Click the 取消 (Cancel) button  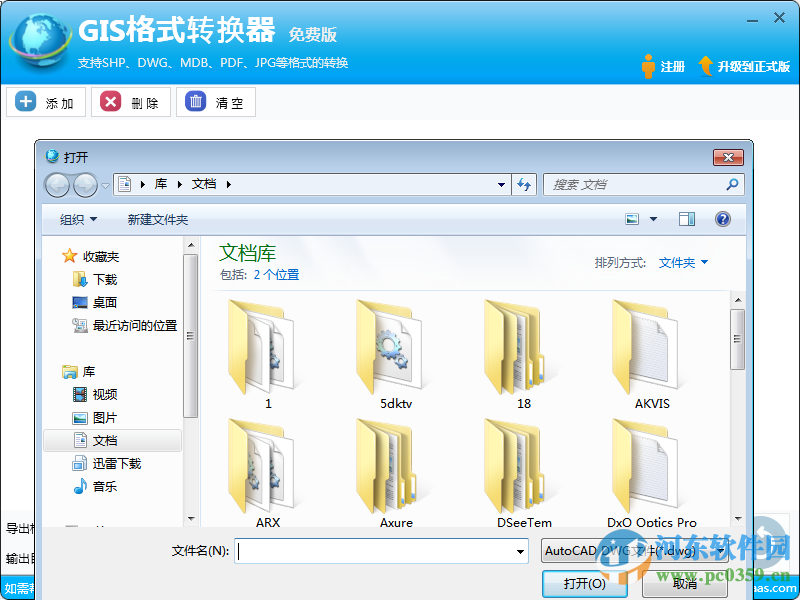684,583
